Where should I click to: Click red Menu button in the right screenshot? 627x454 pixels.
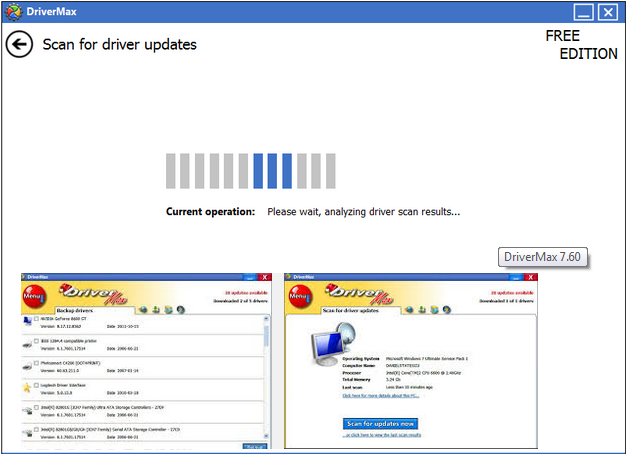(300, 296)
